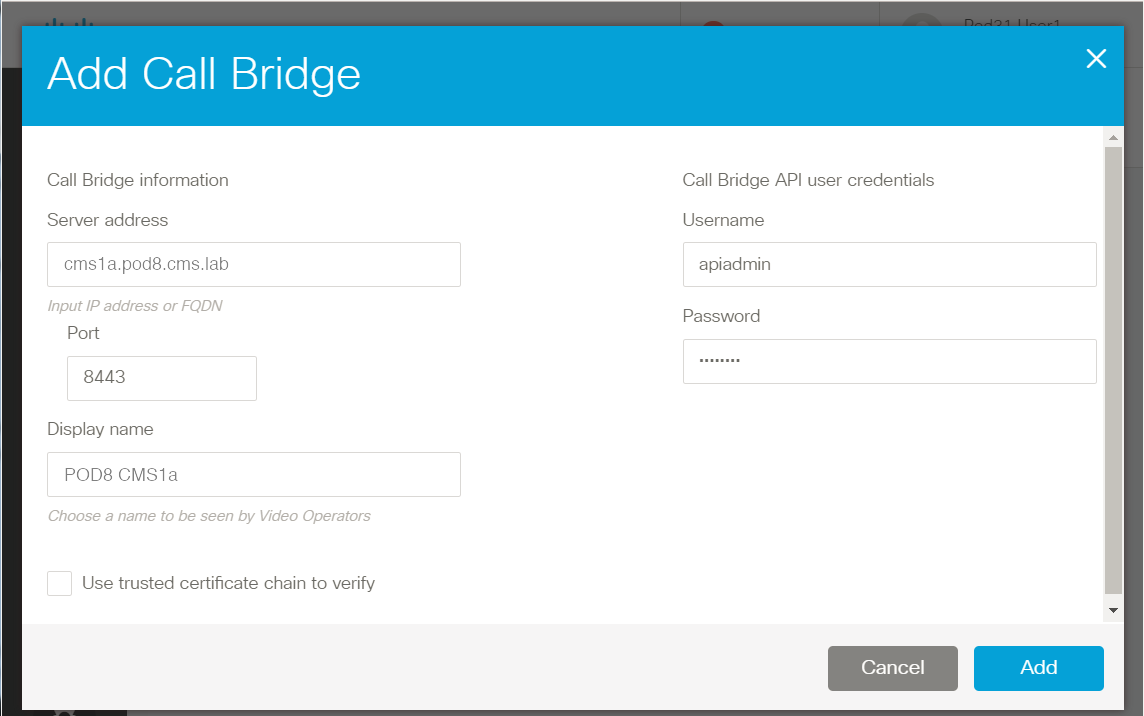Click the red status icon in header
The width and height of the screenshot is (1144, 716).
[x=714, y=24]
